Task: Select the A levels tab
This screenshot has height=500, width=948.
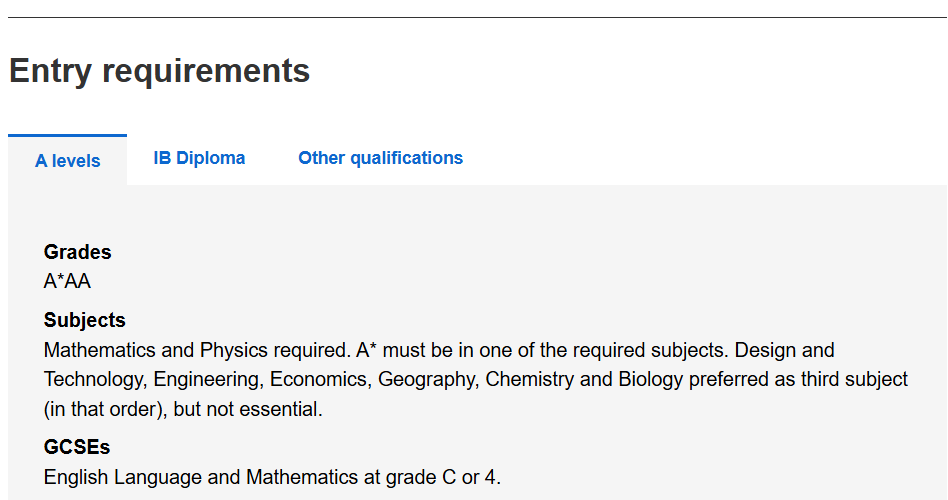Action: [68, 160]
